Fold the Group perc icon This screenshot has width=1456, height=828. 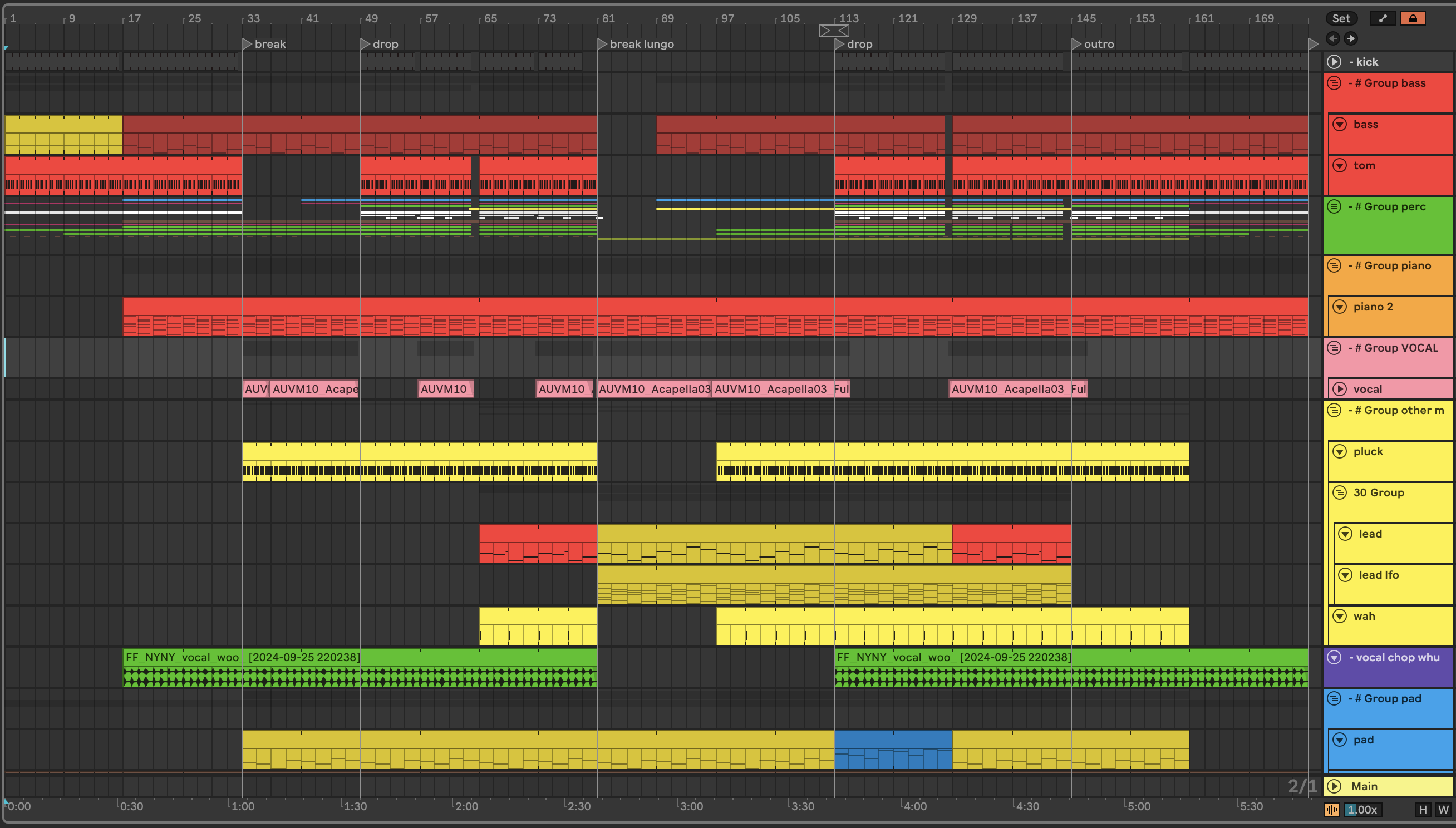pyautogui.click(x=1334, y=206)
